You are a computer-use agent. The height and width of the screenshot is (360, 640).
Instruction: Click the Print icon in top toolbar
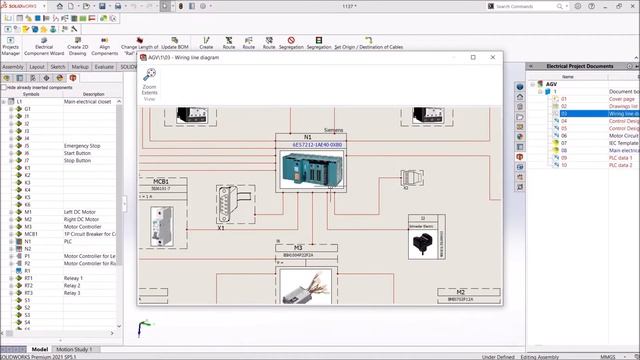[x=118, y=6]
